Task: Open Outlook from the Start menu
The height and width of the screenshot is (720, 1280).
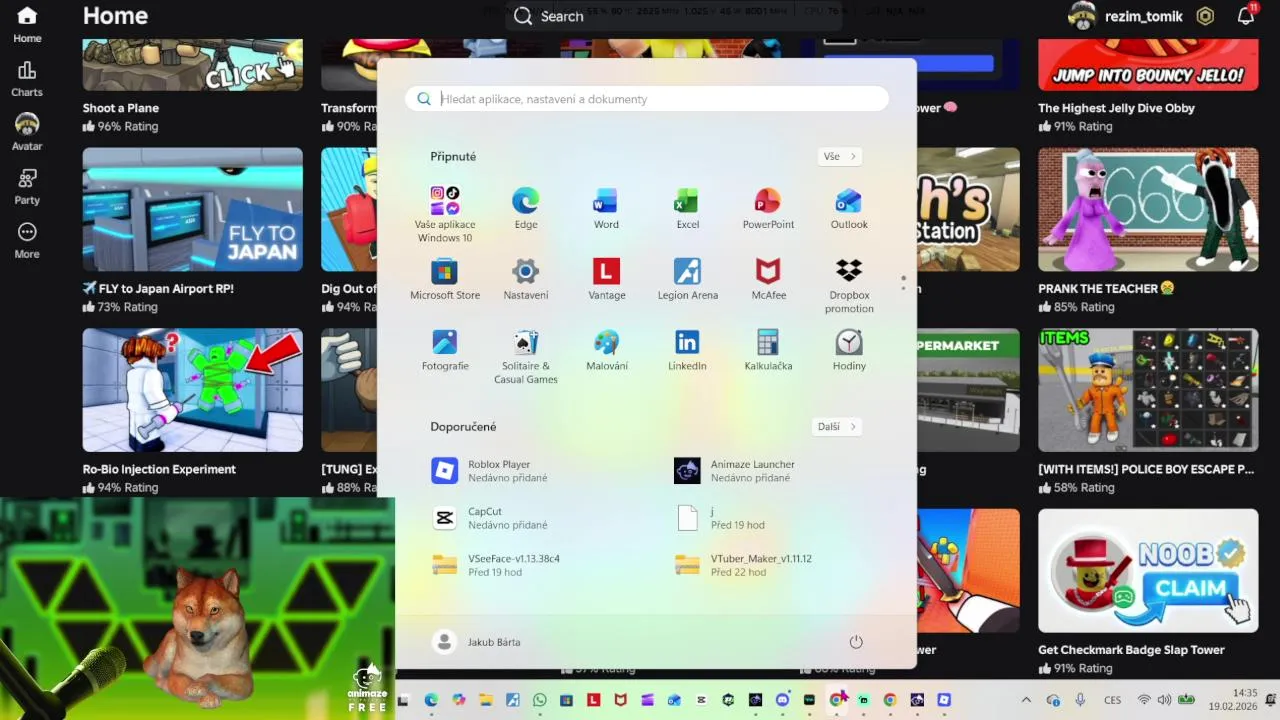Action: (849, 209)
